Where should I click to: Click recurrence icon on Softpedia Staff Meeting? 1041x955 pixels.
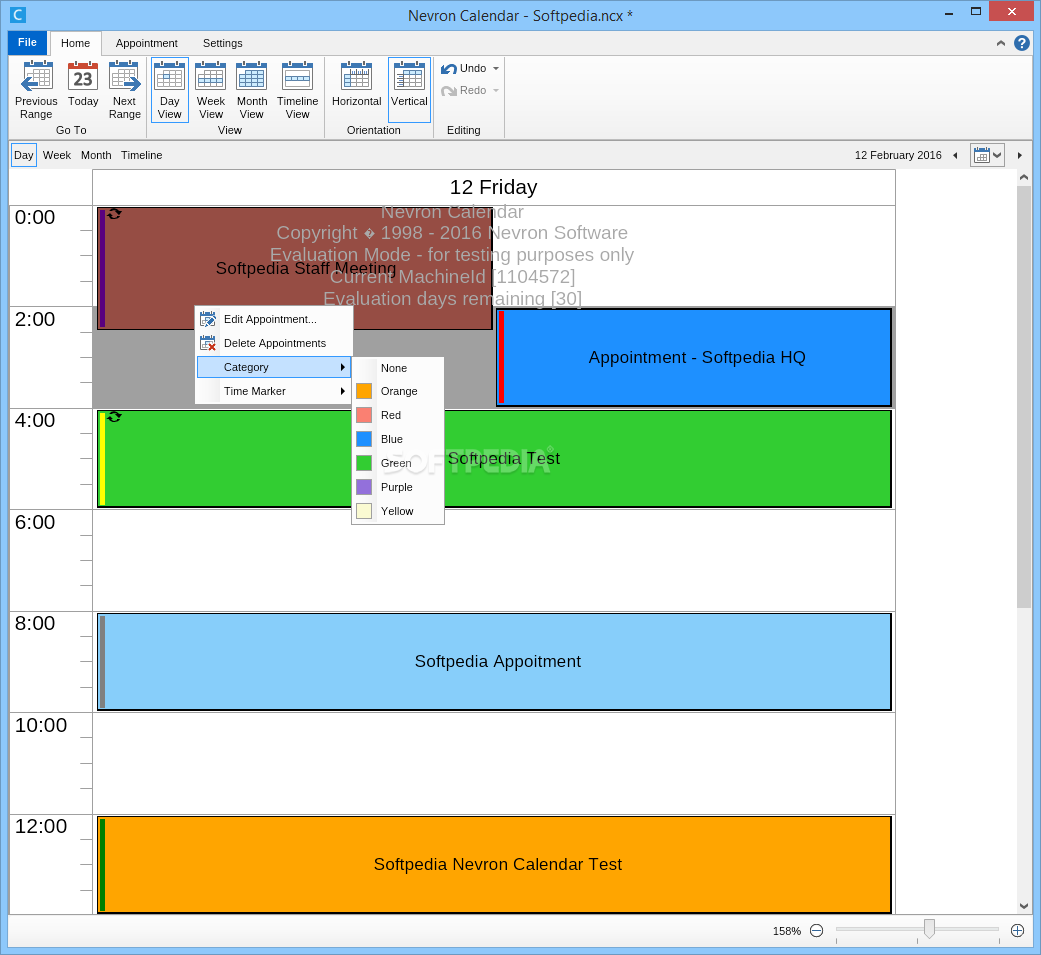[114, 214]
